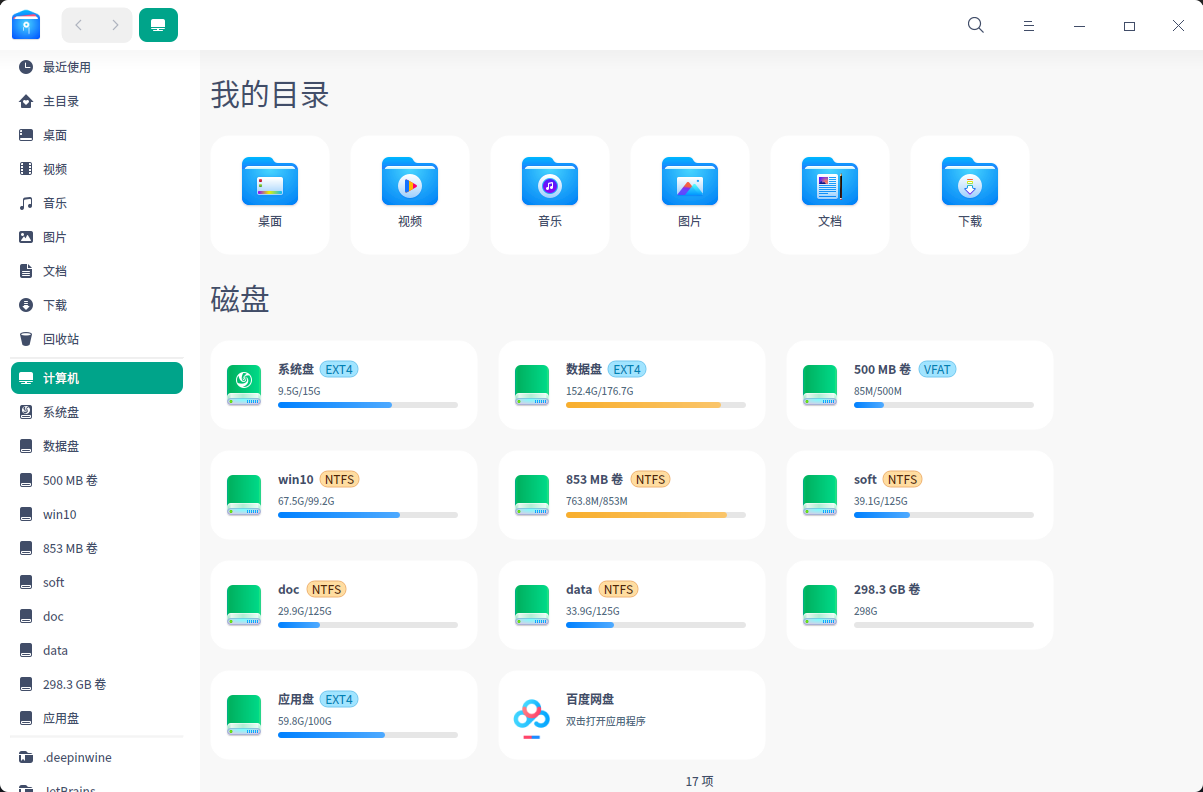Image resolution: width=1203 pixels, height=792 pixels.
Task: Click the computer icon in address bar
Action: coord(158,25)
